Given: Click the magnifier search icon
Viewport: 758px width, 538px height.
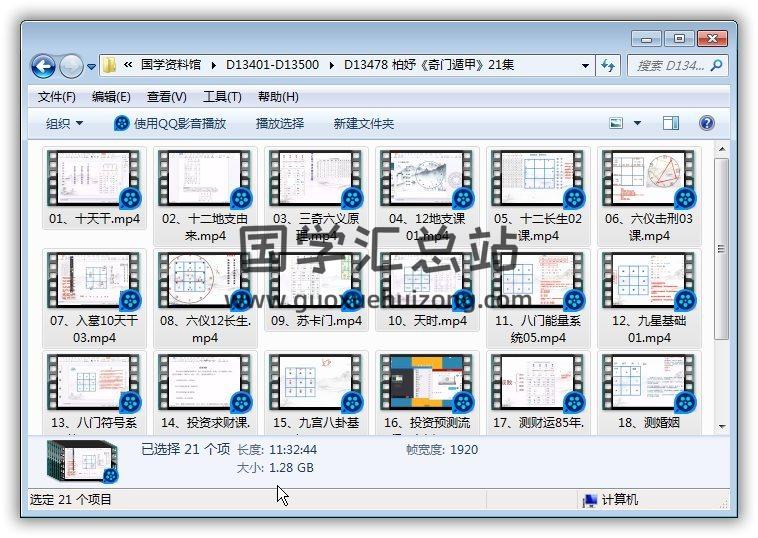Looking at the screenshot, I should [x=717, y=65].
